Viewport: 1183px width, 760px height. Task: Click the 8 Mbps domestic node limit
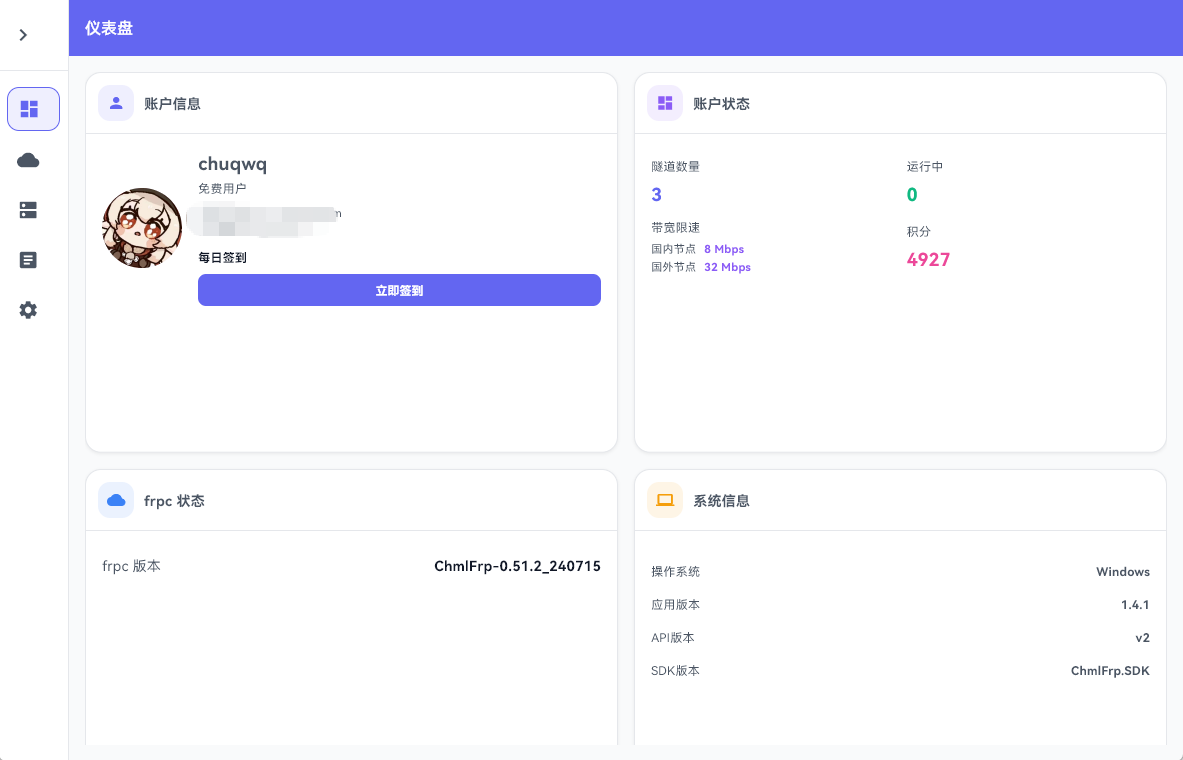724,249
